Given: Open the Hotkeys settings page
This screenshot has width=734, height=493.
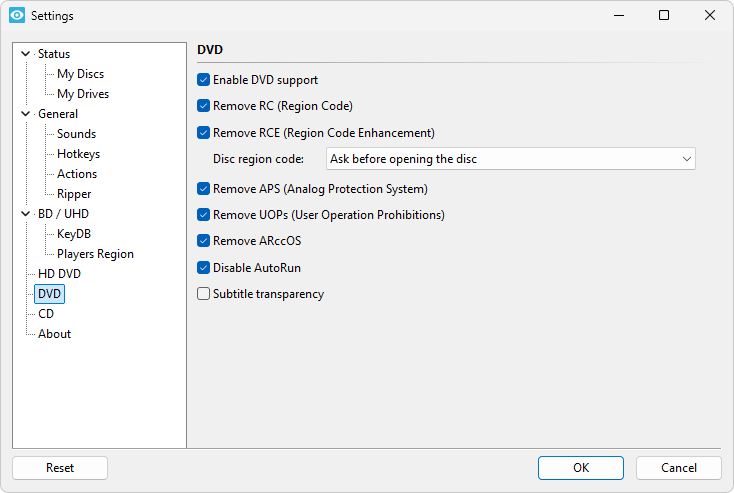Looking at the screenshot, I should (78, 154).
